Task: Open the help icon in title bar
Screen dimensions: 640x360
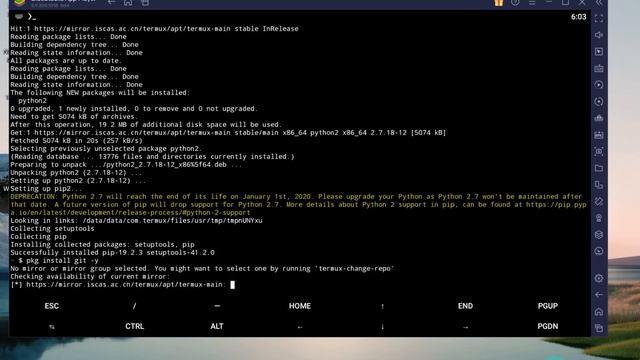Action: coord(516,3)
